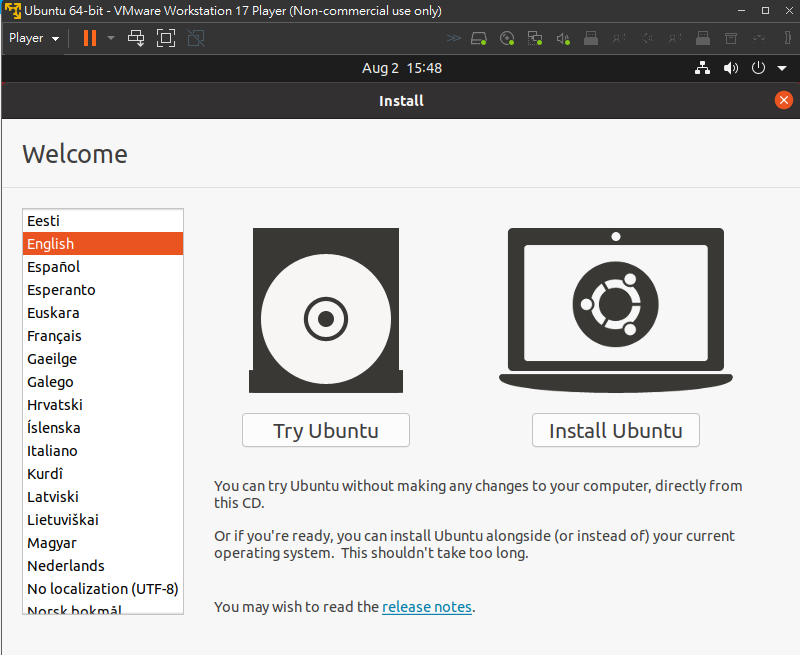Image resolution: width=800 pixels, height=655 pixels.
Task: Click the network adapter device icon
Action: tap(535, 39)
